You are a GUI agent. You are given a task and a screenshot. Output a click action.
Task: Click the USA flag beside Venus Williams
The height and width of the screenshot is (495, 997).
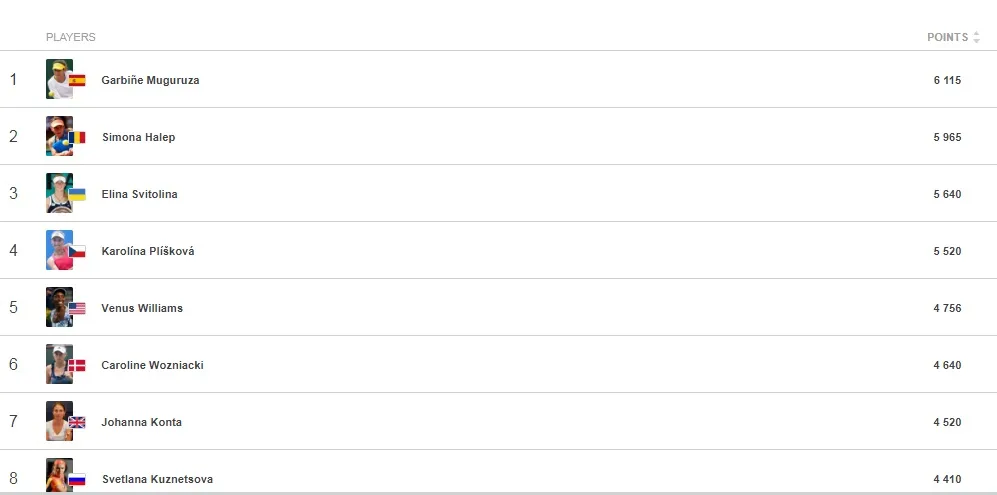click(77, 309)
